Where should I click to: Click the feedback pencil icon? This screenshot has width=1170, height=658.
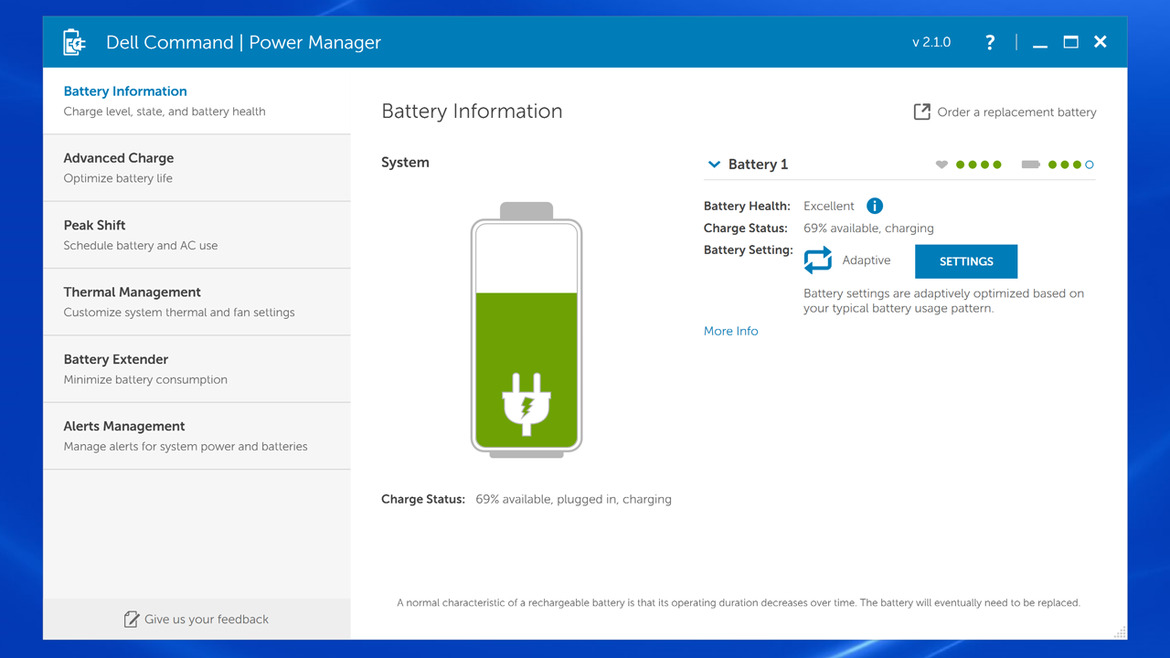[131, 619]
